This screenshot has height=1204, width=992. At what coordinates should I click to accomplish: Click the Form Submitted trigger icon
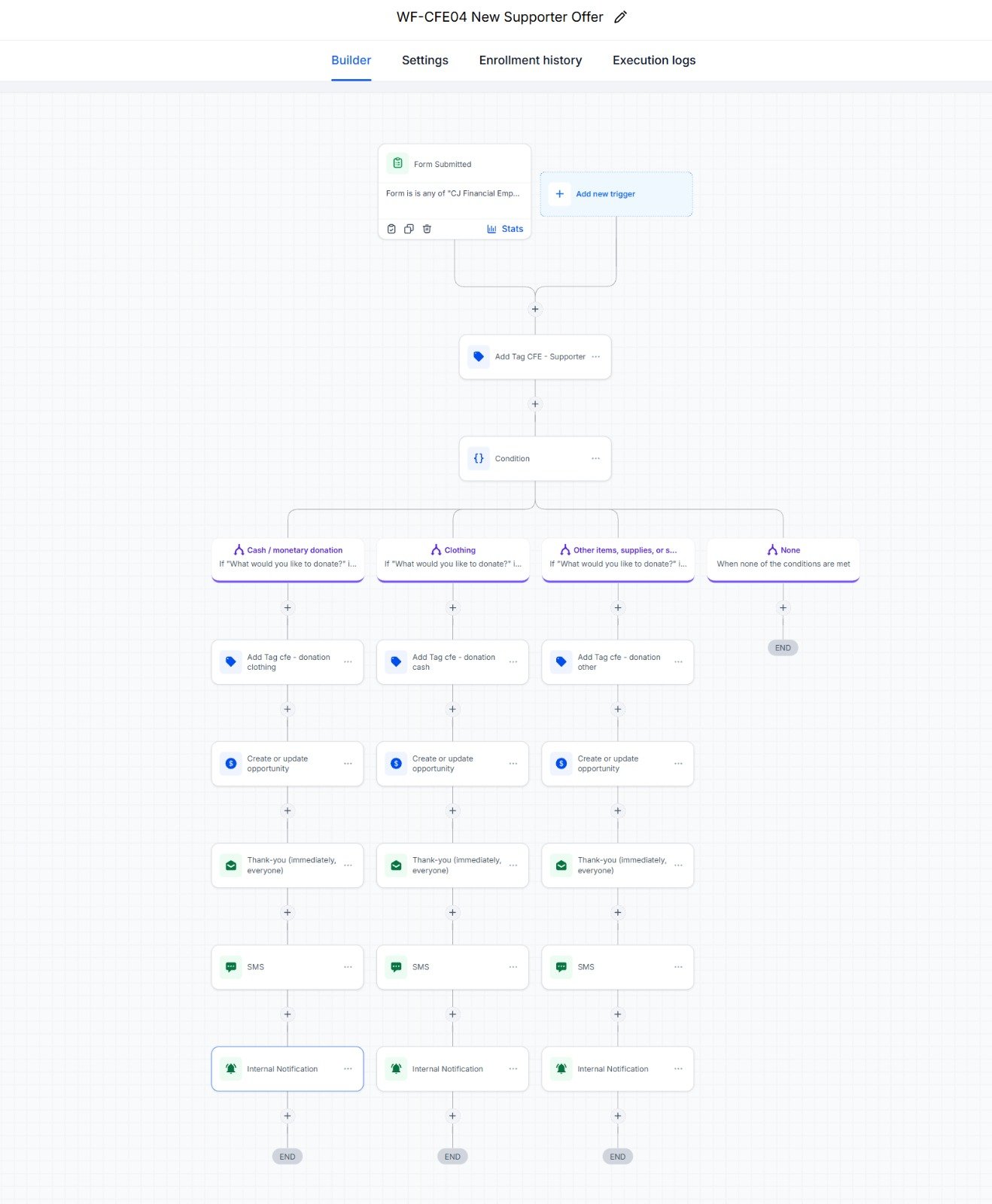(x=397, y=163)
